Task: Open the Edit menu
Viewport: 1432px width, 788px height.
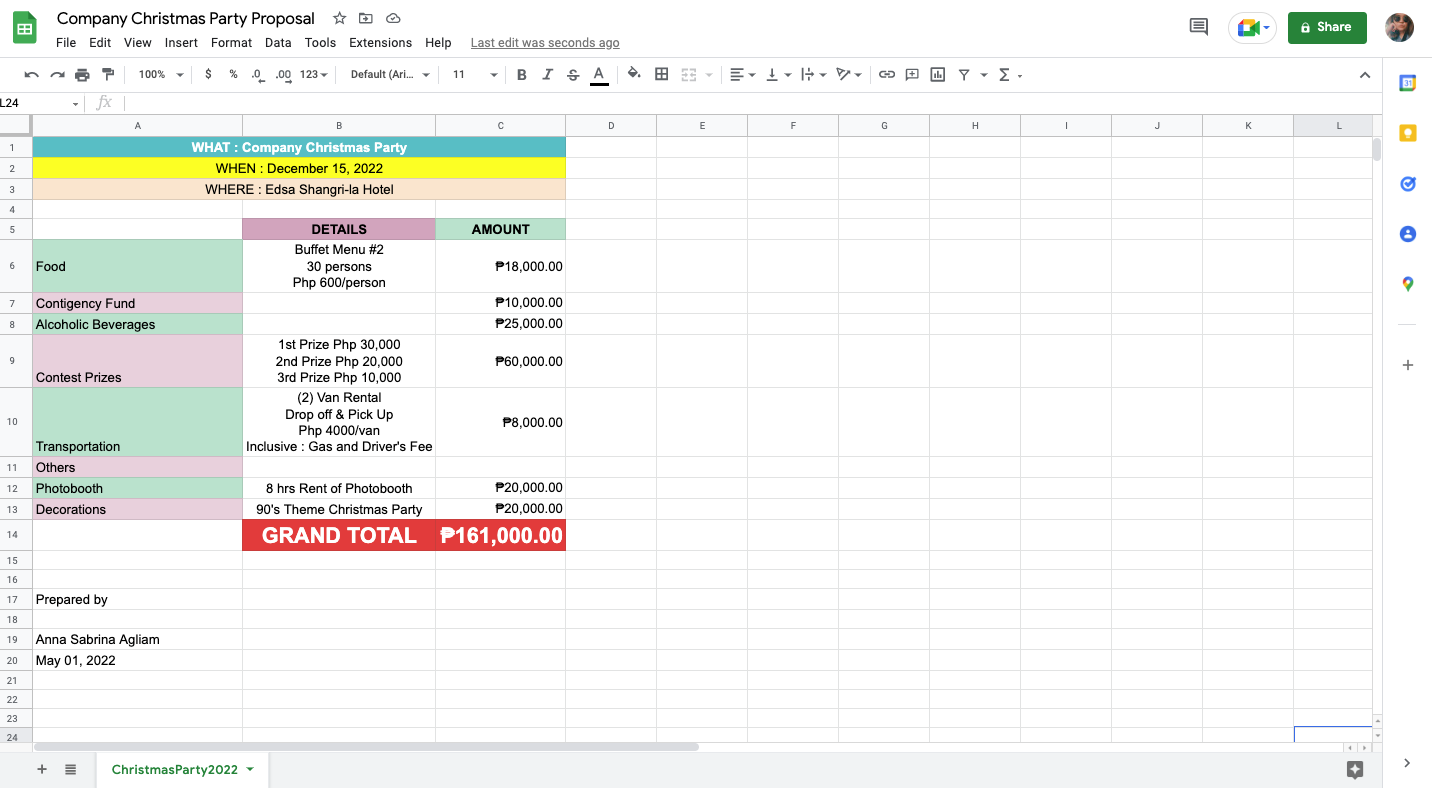Action: [100, 43]
